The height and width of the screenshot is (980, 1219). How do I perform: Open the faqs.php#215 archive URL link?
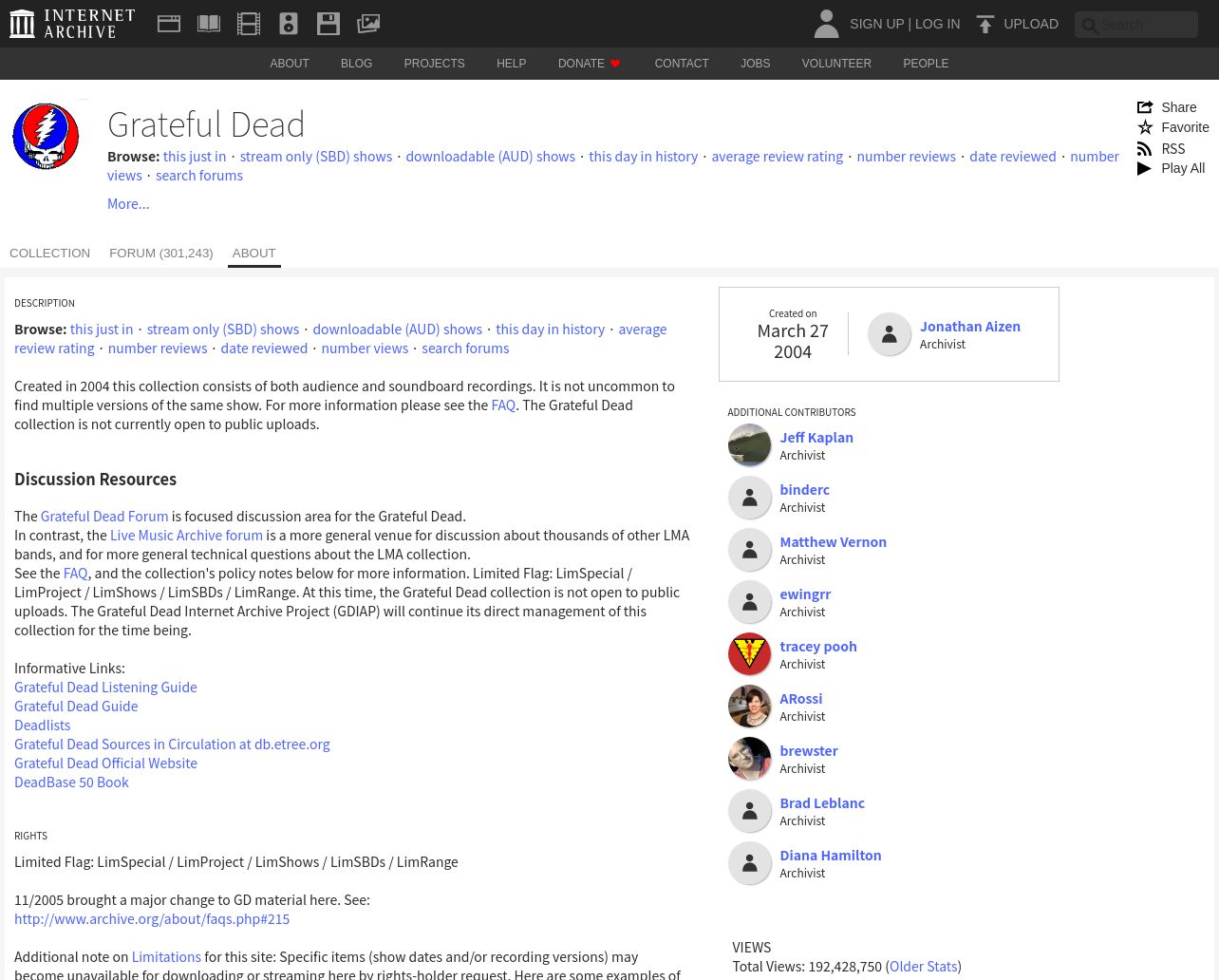[x=152, y=919]
